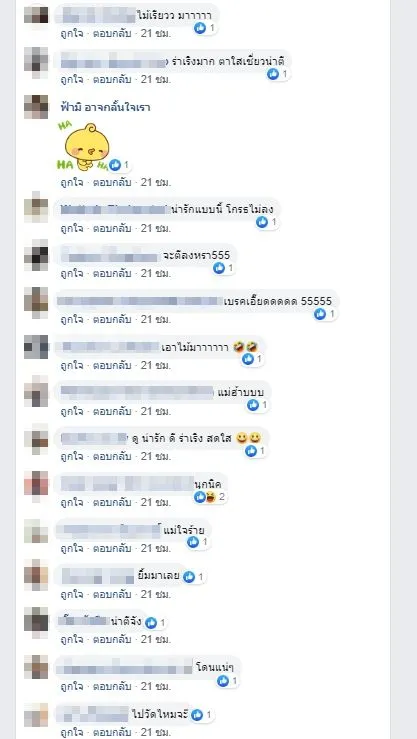Open commenter name "ฟ้ามิ อาจกลั้นใจเรา"
This screenshot has width=417, height=739.
coord(105,107)
